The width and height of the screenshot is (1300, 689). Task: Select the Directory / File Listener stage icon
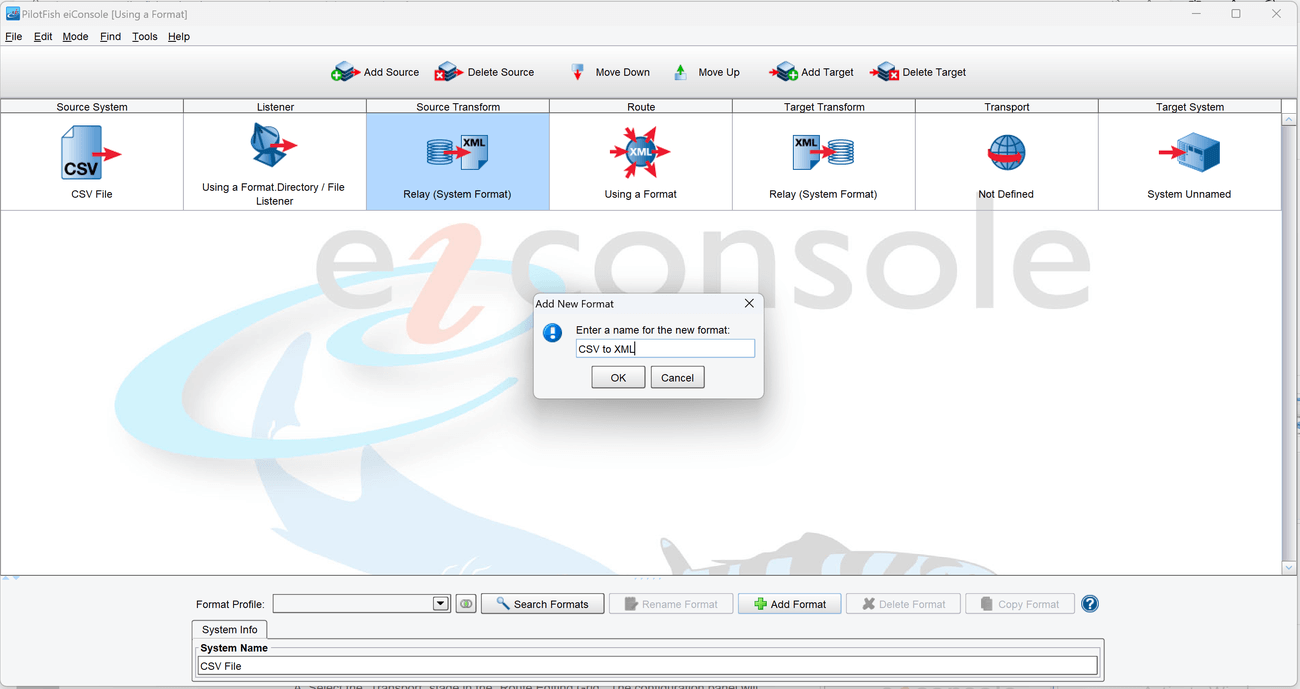coord(275,146)
